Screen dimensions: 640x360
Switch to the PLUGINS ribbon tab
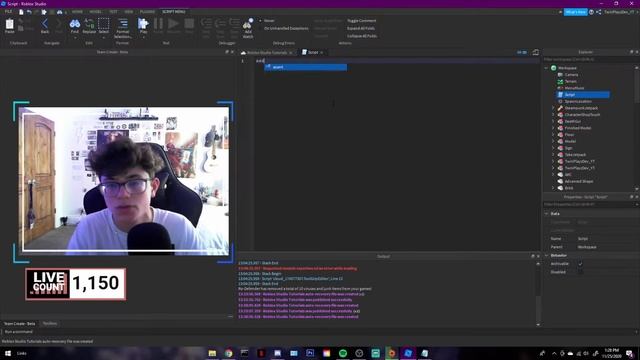point(147,12)
